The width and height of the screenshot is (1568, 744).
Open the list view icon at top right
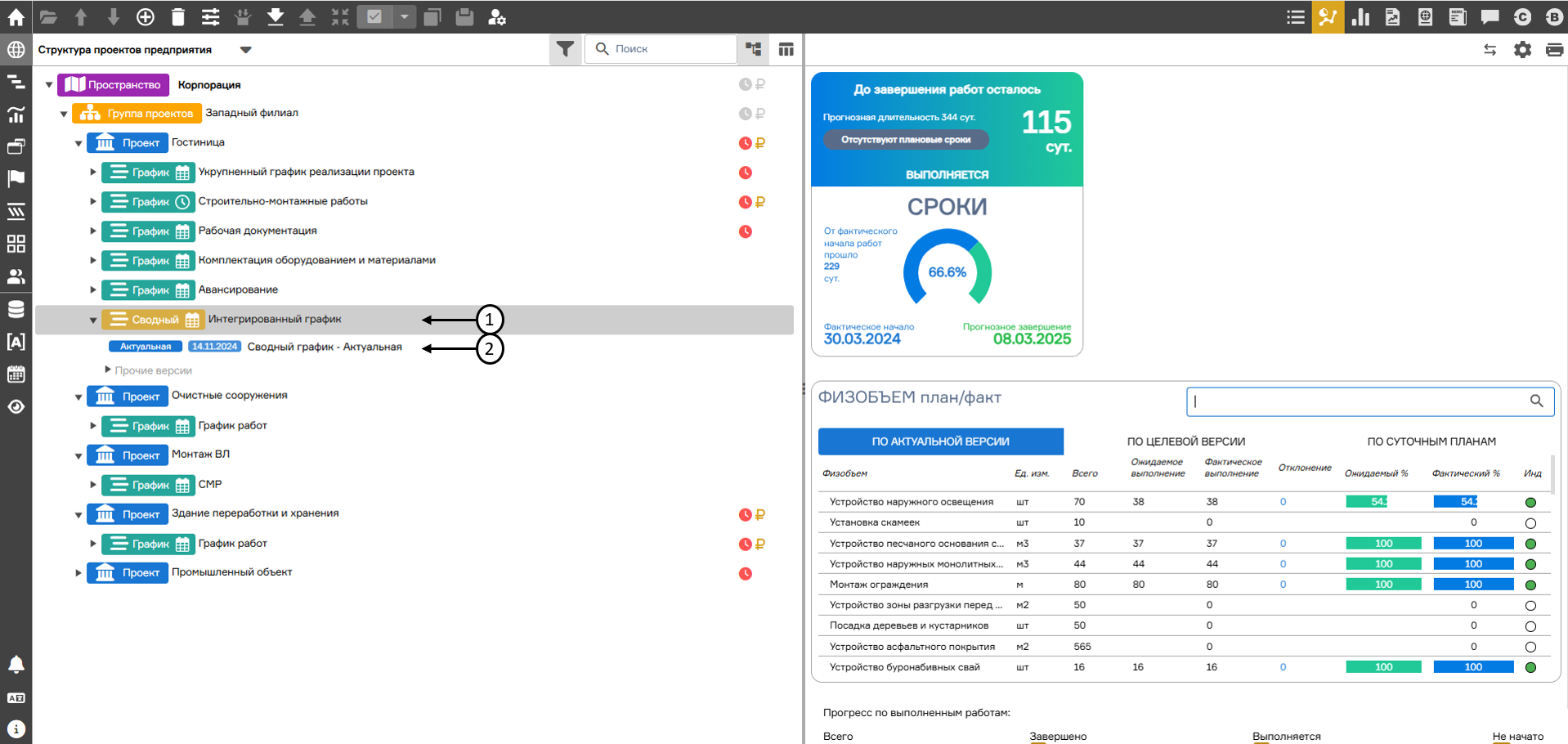pyautogui.click(x=1295, y=16)
